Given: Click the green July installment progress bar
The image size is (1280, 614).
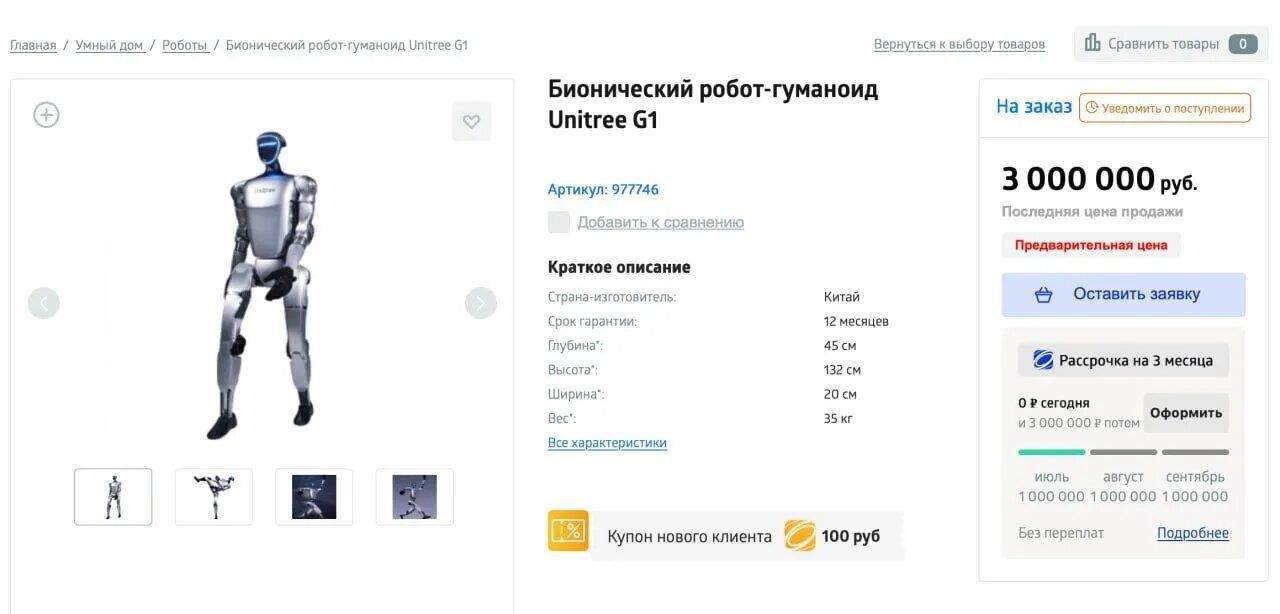Looking at the screenshot, I should (1051, 452).
